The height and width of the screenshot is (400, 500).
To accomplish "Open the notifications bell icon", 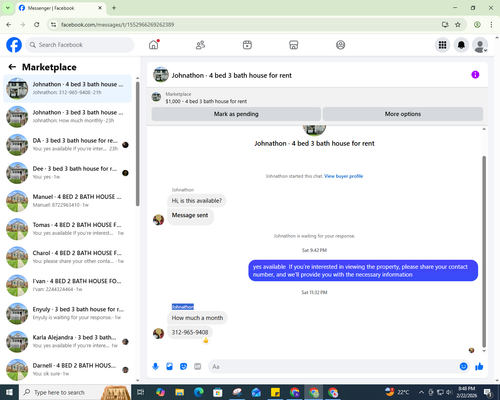I will (x=461, y=45).
